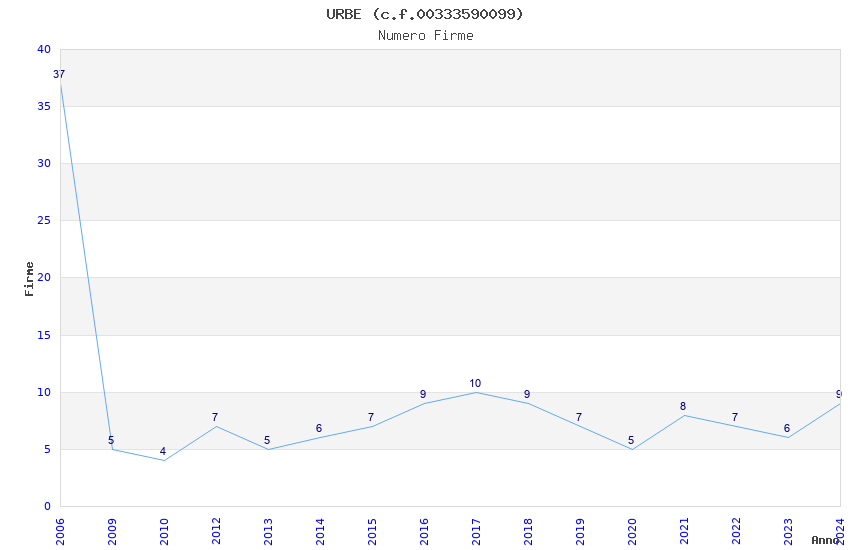Select the year label 2019 on x-axis
This screenshot has height=550, width=850.
coord(580,532)
